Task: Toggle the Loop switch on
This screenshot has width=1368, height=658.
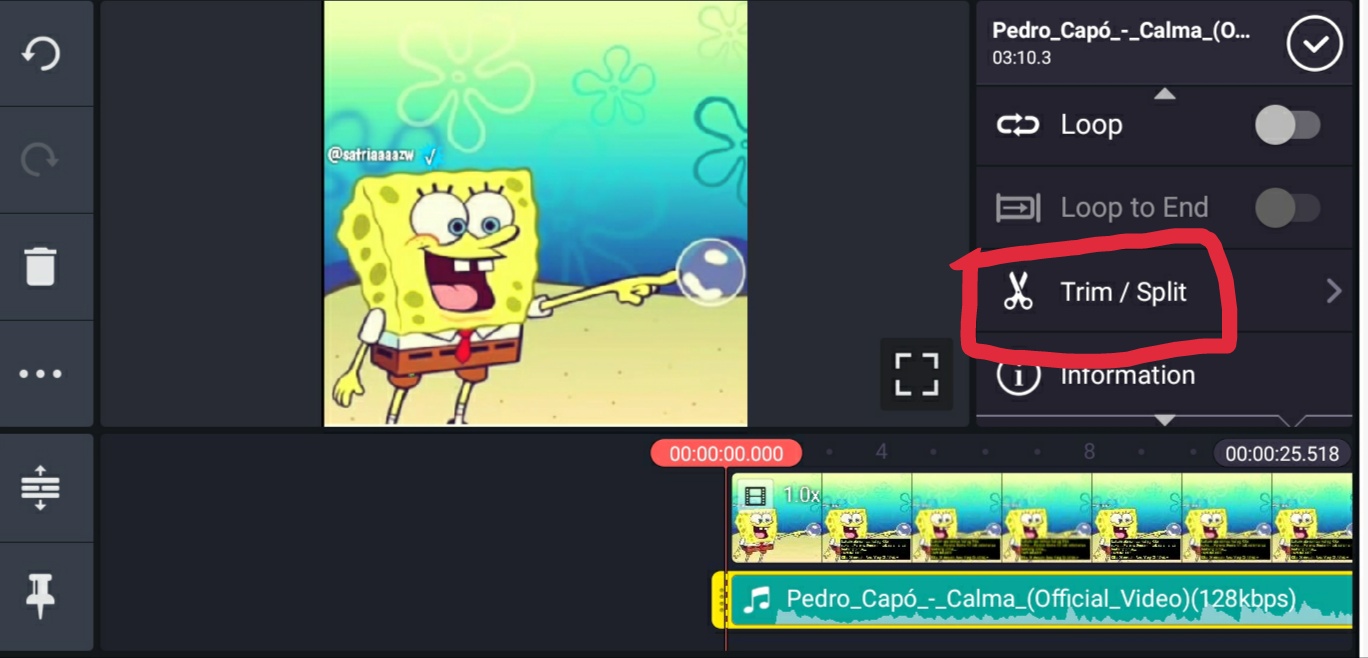Action: click(1288, 125)
